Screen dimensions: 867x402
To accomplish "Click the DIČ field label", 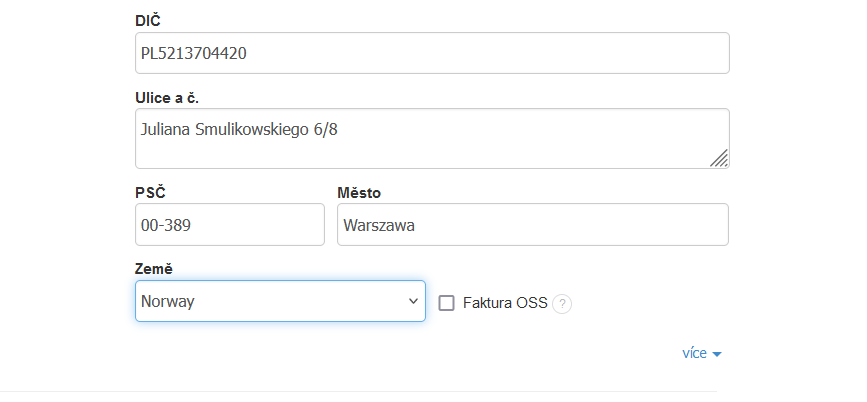I will pyautogui.click(x=146, y=20).
